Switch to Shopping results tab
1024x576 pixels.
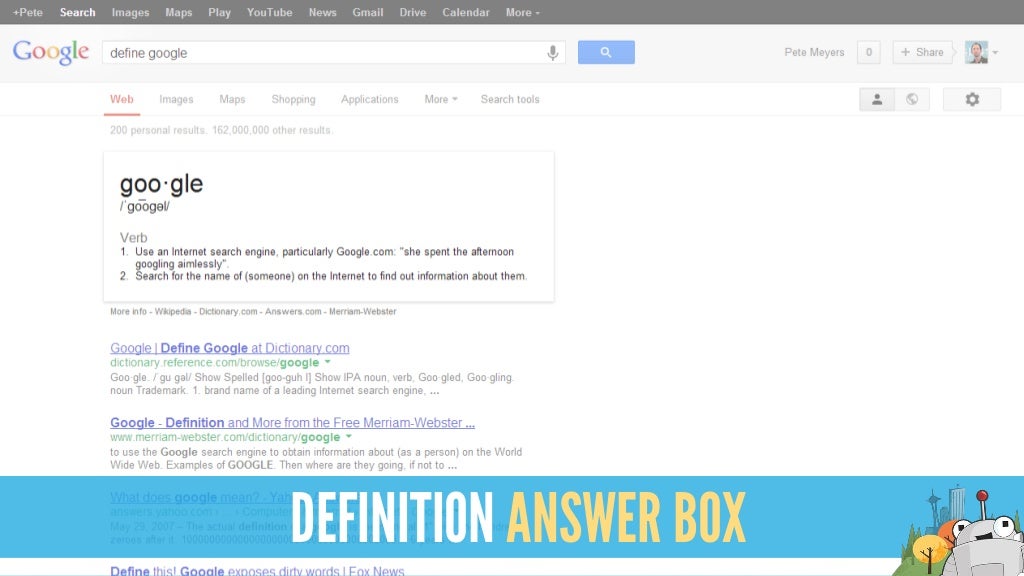(293, 99)
